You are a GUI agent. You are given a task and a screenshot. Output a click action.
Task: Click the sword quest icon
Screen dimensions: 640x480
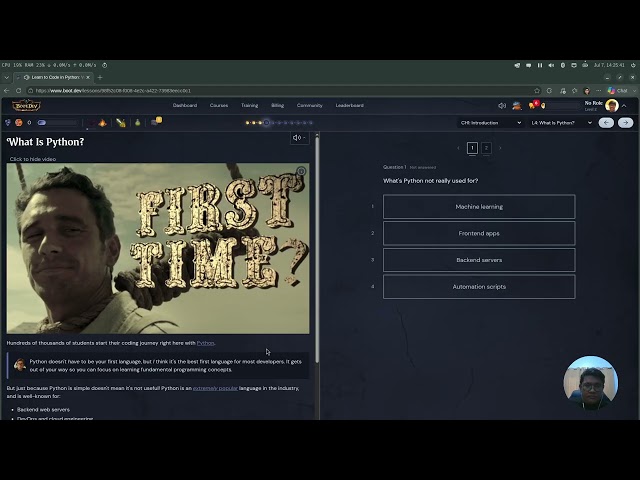pyautogui.click(x=121, y=122)
